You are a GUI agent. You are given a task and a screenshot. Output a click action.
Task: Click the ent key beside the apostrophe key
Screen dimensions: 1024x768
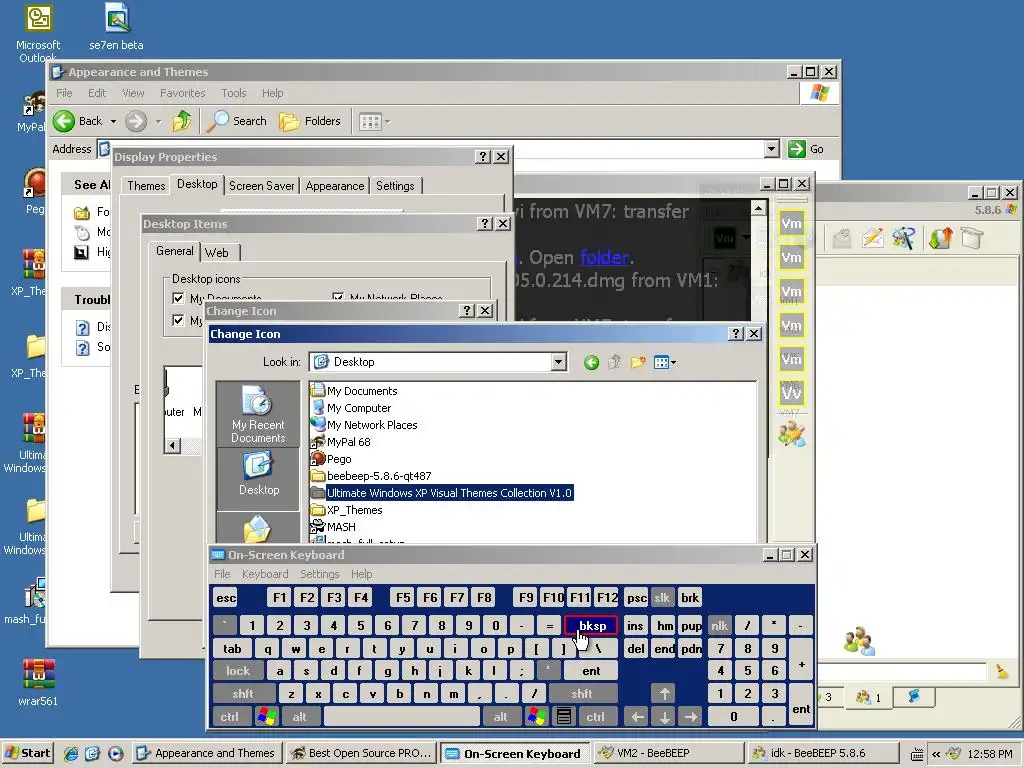pos(591,671)
